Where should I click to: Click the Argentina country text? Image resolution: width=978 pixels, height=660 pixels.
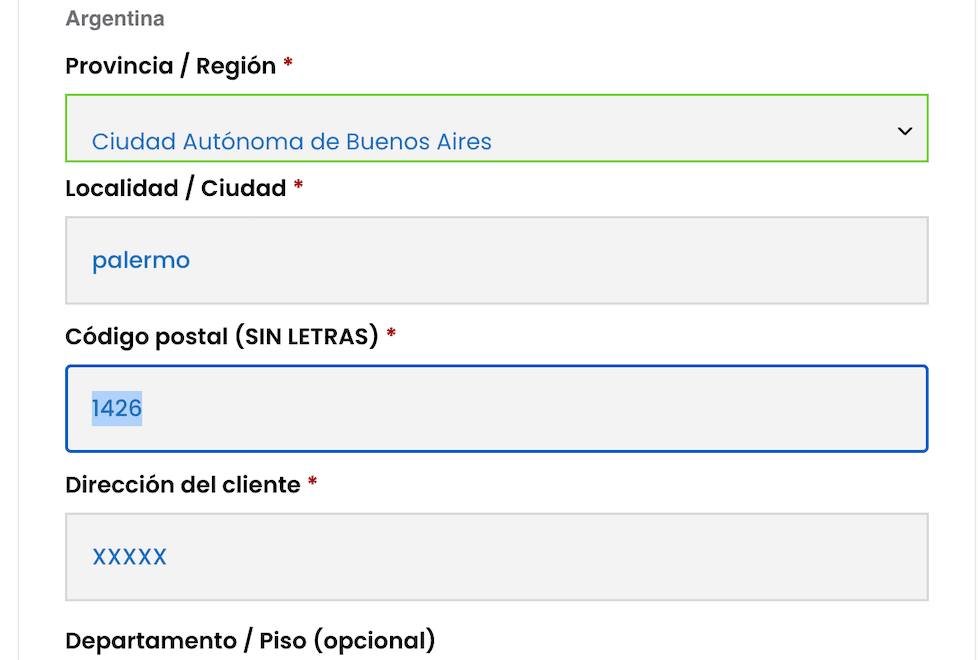(x=115, y=19)
